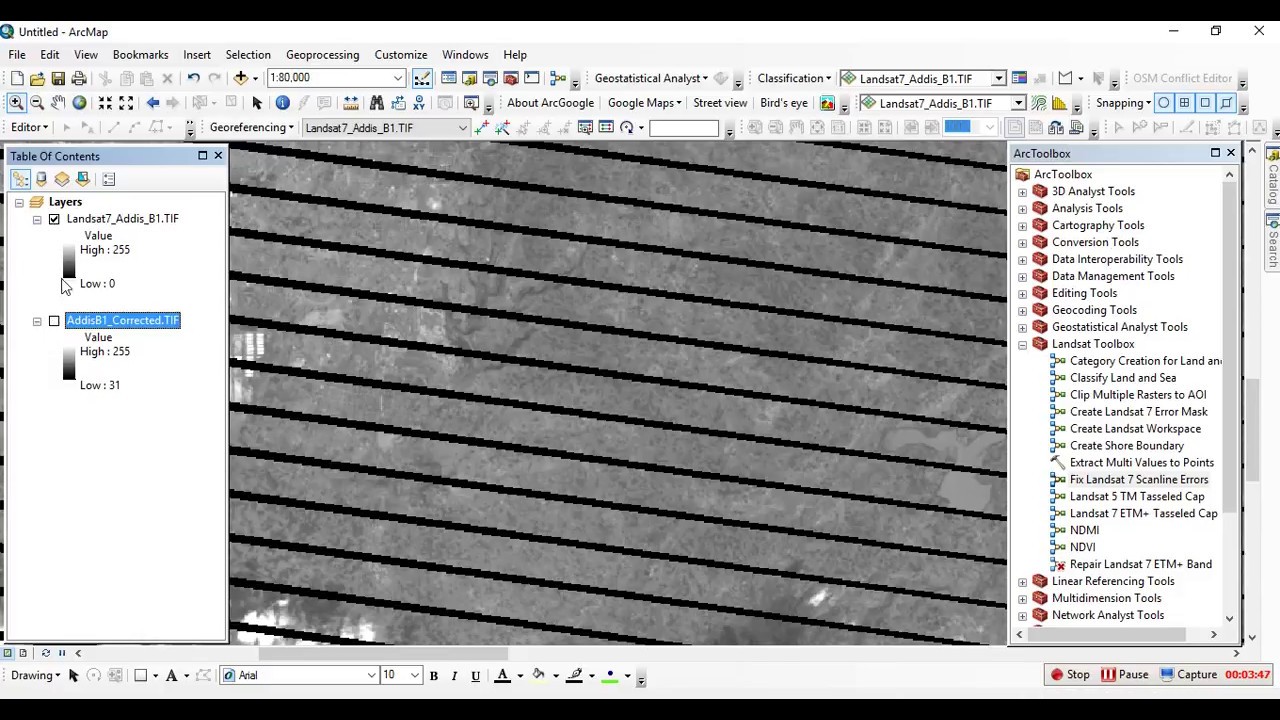Open the Python window icon
Image resolution: width=1280 pixels, height=720 pixels.
coord(532,78)
